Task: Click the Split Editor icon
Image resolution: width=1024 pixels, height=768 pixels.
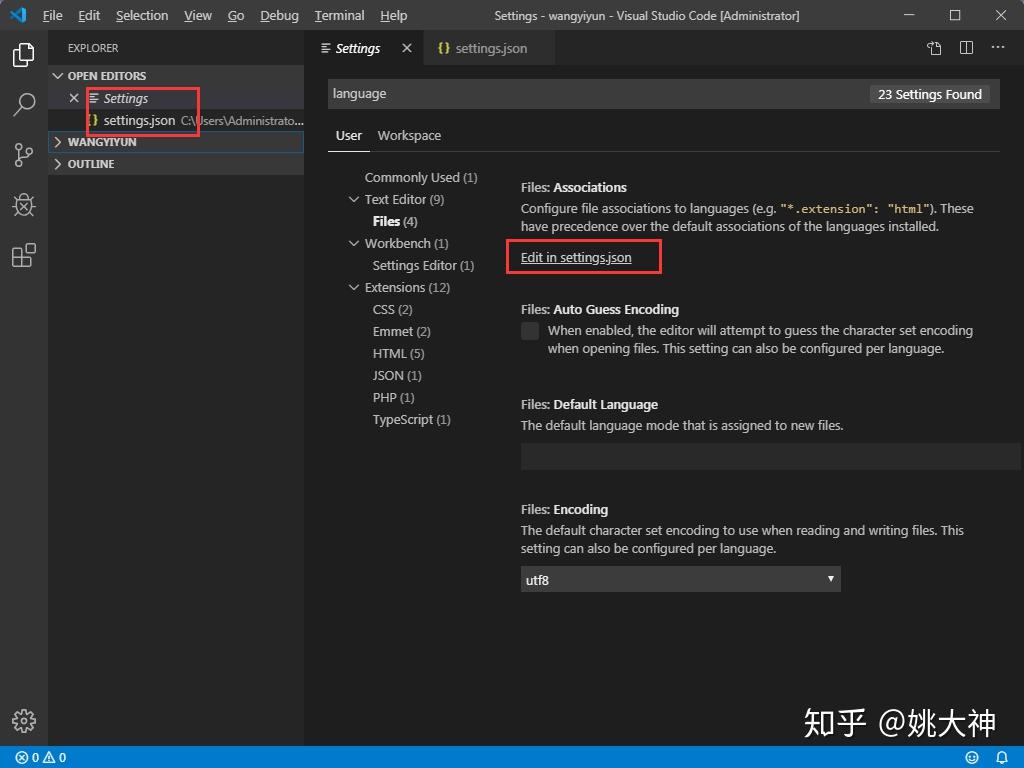Action: 967,48
